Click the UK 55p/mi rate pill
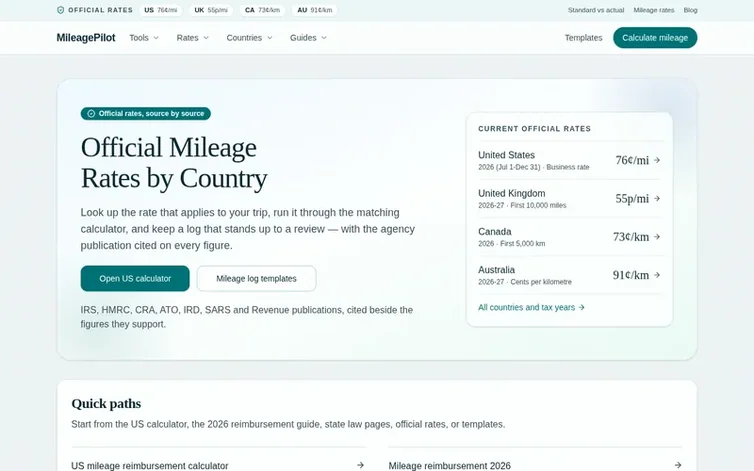 tap(211, 10)
